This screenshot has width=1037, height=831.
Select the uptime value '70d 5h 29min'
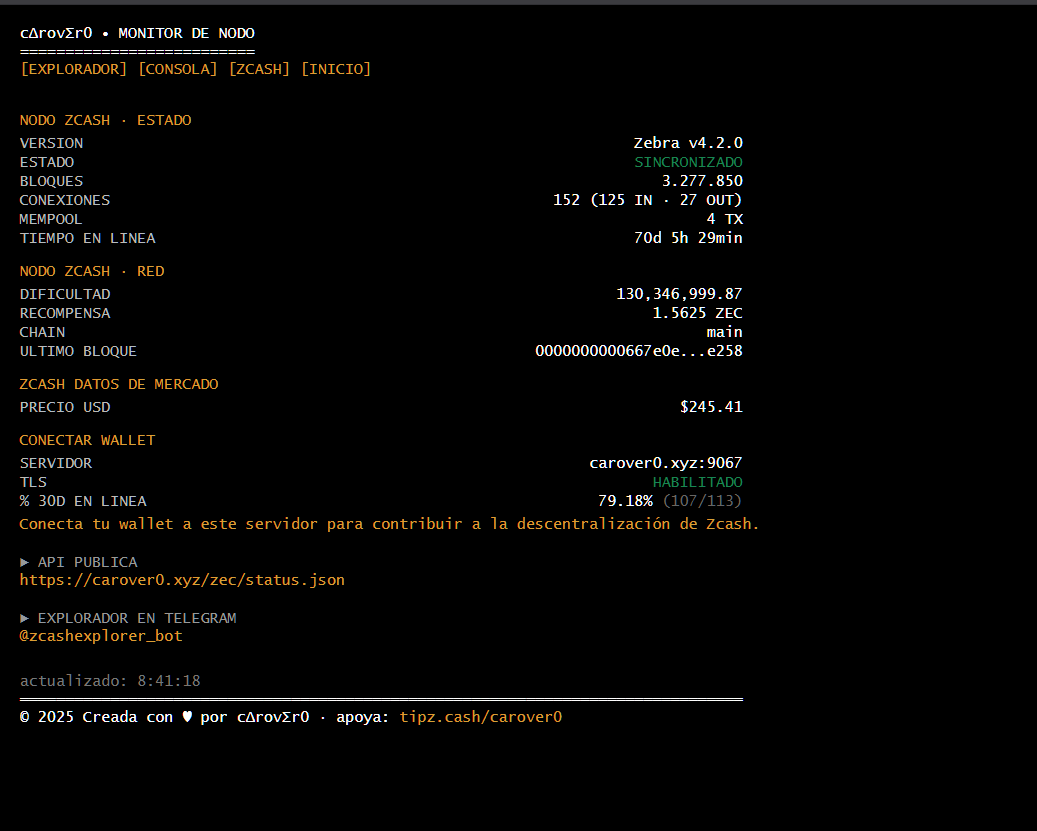tap(688, 238)
